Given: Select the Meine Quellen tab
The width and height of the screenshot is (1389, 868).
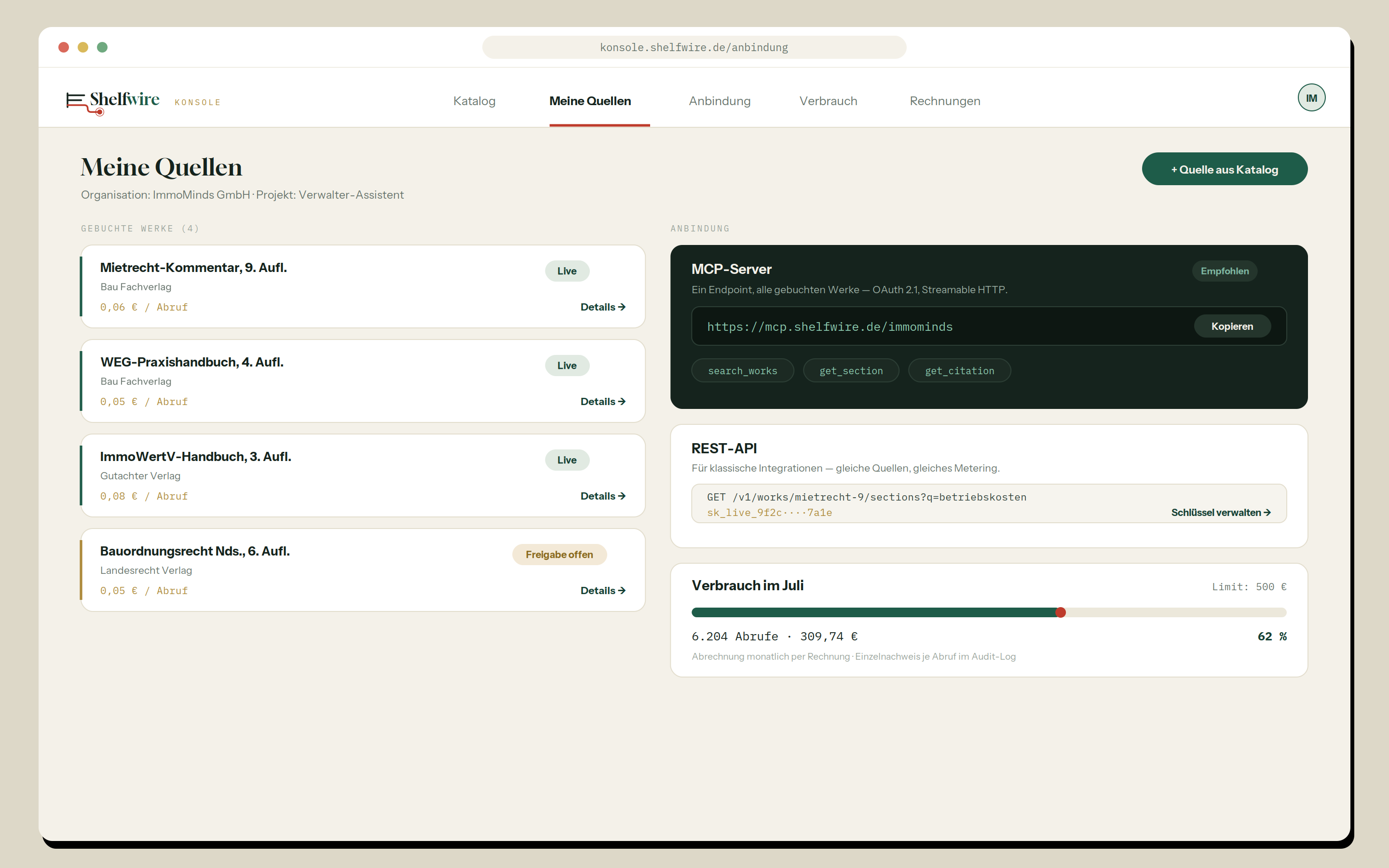Looking at the screenshot, I should click(590, 101).
